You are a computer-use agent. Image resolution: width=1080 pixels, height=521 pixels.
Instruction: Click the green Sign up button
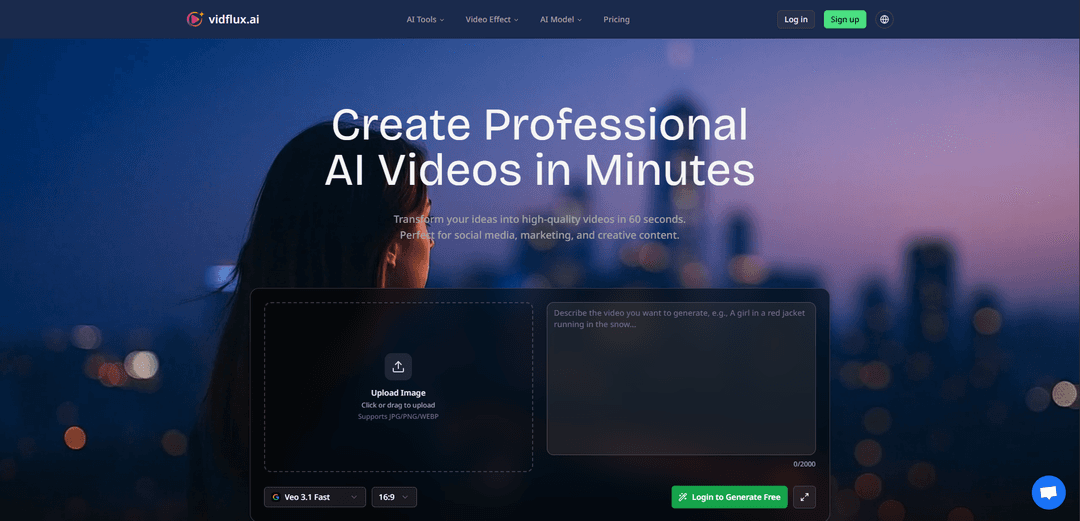click(844, 19)
